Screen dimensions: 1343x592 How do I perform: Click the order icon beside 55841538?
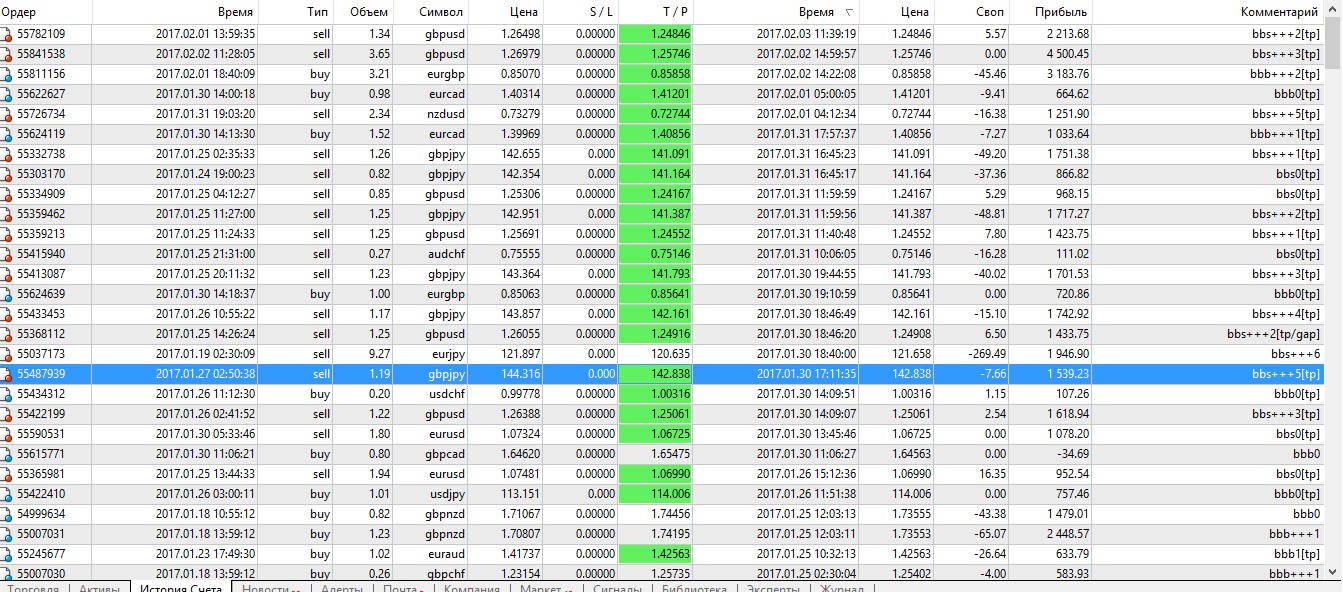(7, 54)
